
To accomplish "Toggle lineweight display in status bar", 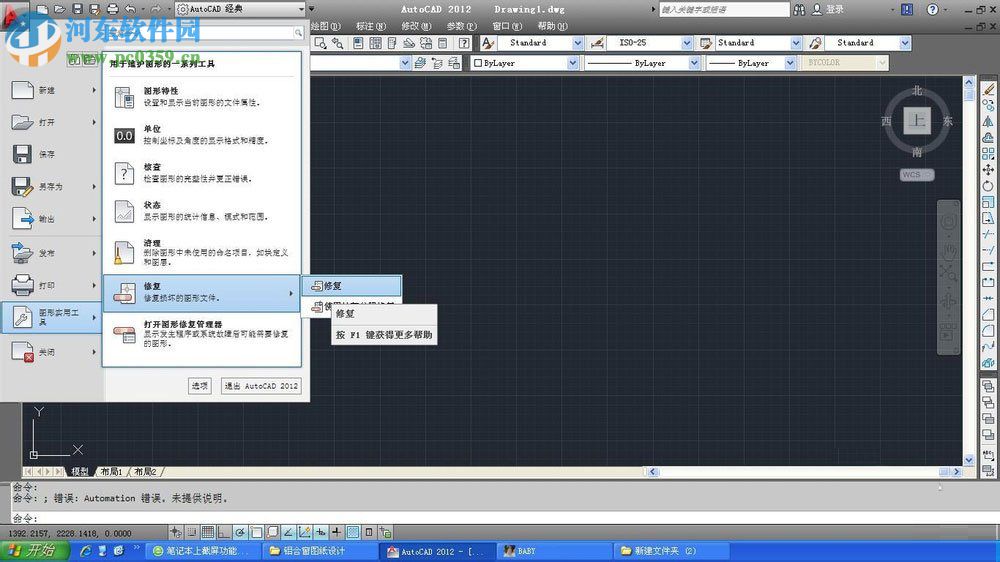I will [337, 532].
